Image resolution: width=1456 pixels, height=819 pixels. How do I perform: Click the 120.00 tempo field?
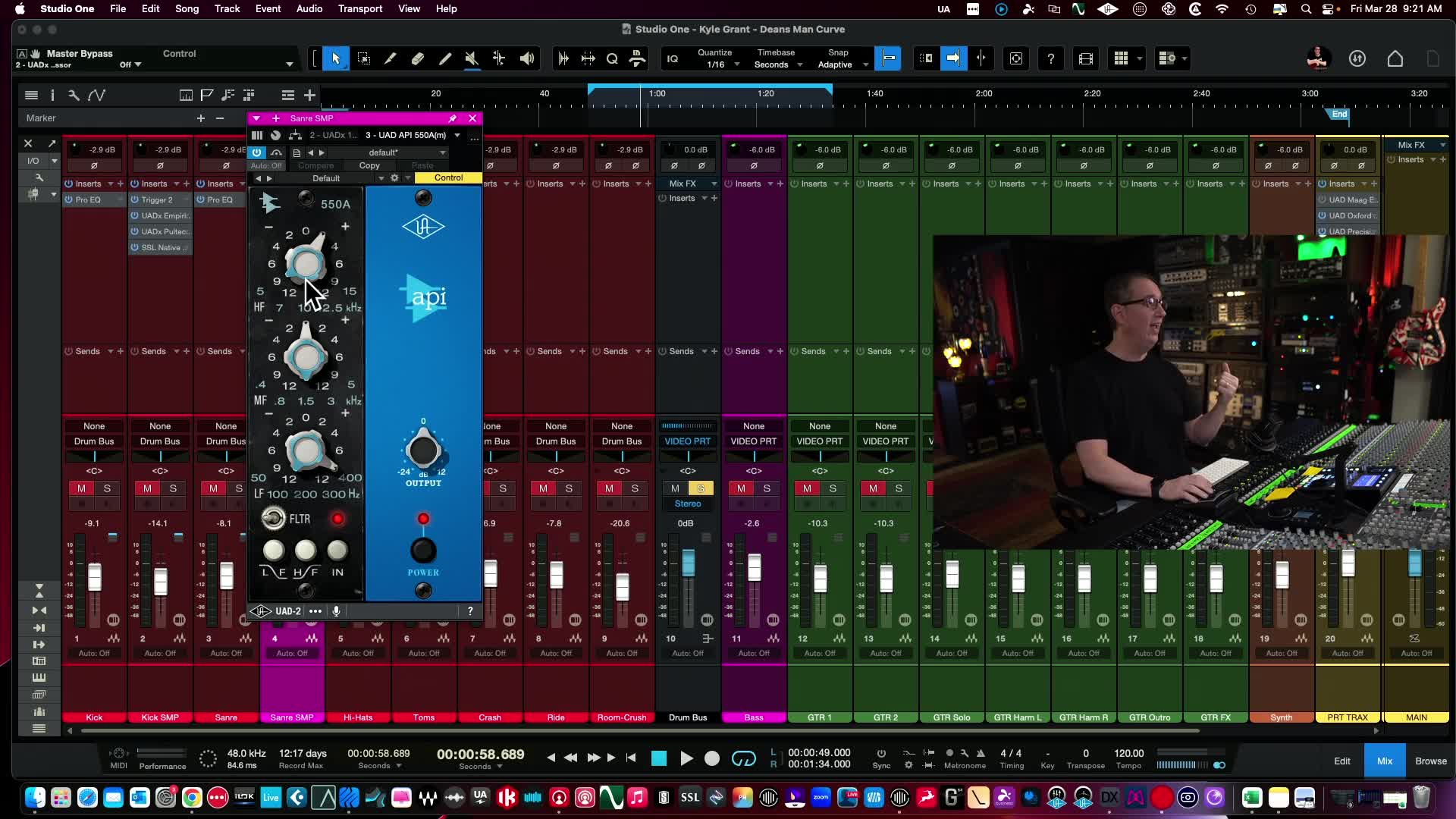click(x=1129, y=753)
